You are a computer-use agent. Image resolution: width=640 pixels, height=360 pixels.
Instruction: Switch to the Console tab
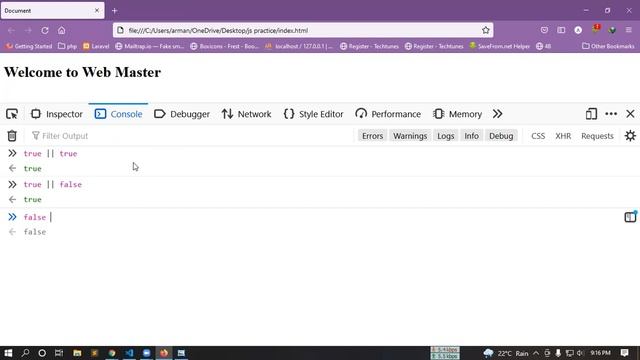118,114
